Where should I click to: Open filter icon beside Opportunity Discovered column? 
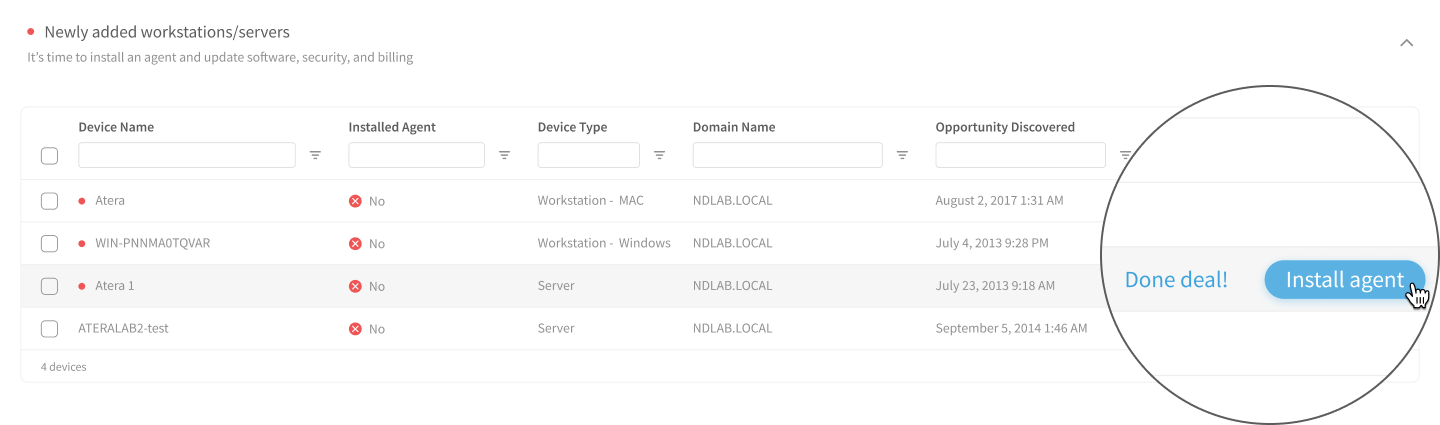click(x=1125, y=155)
